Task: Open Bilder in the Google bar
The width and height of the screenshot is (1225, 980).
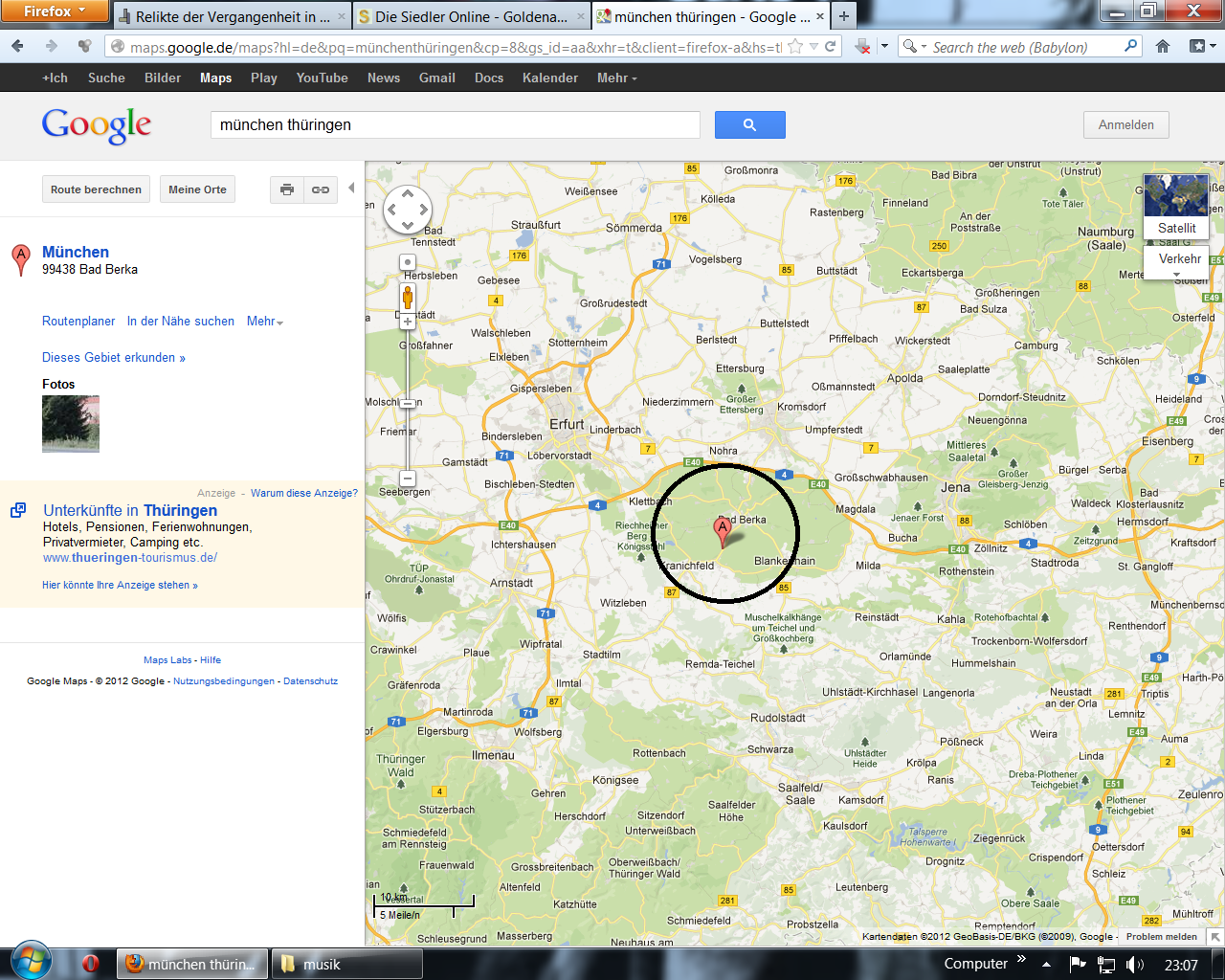Action: tap(163, 78)
